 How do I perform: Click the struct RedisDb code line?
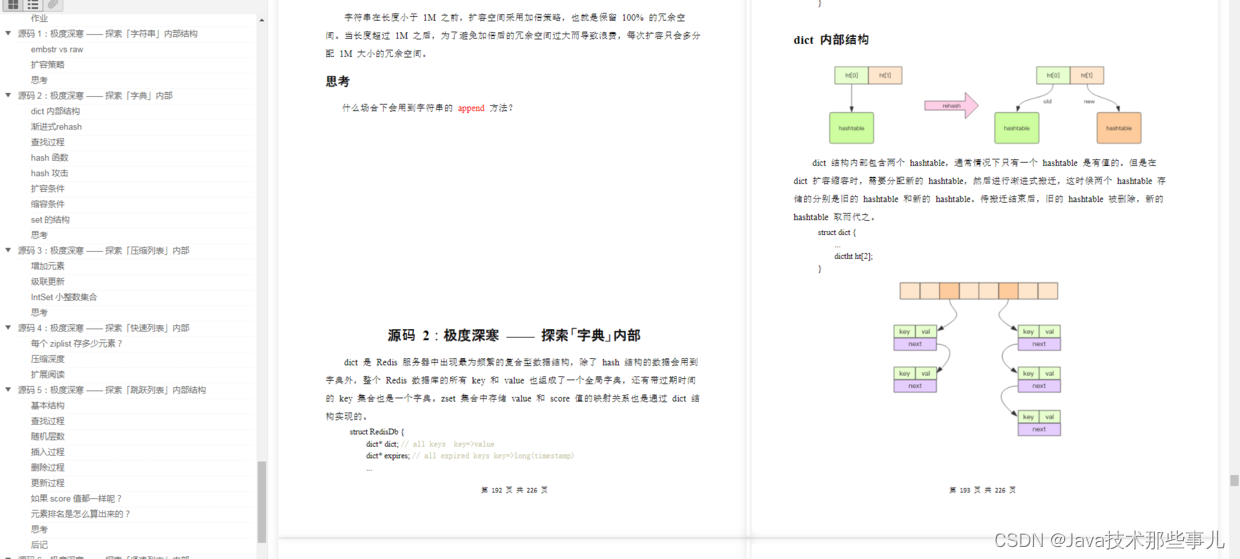point(376,432)
